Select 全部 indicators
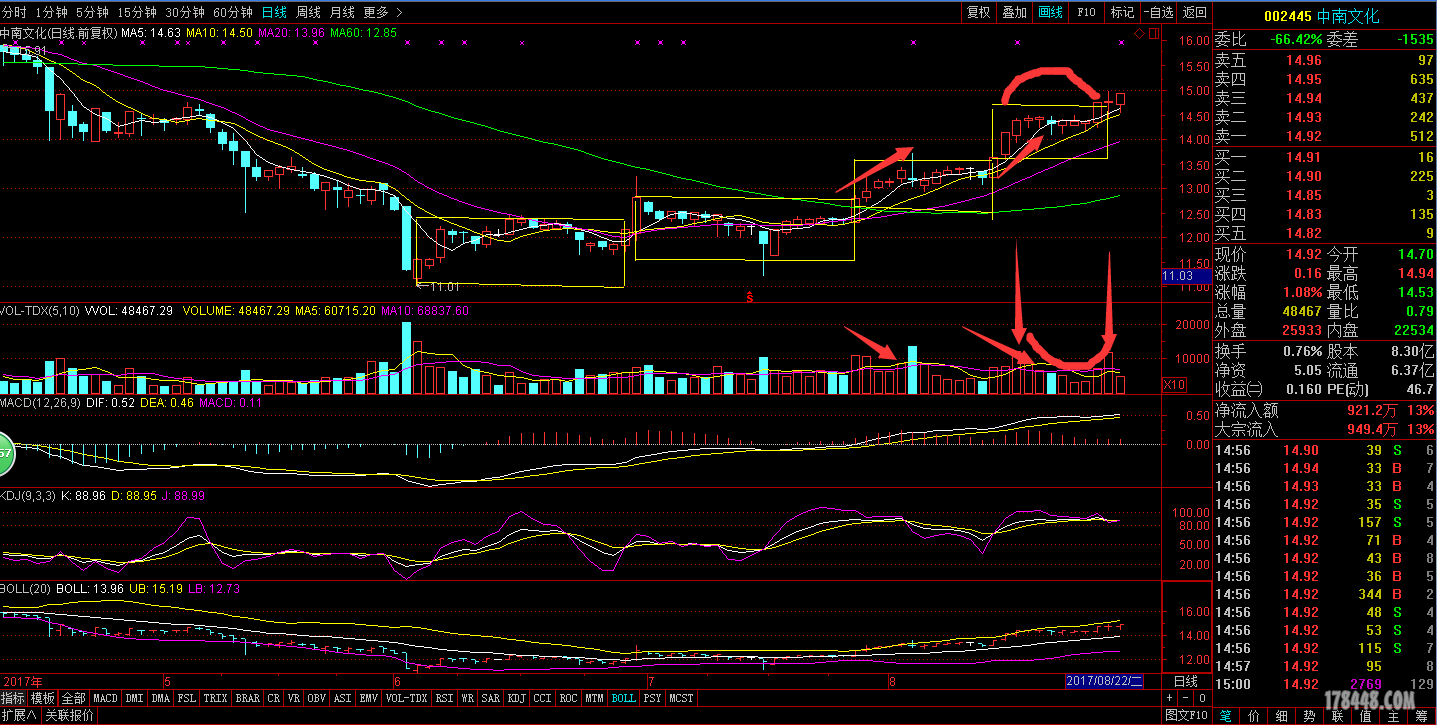The height and width of the screenshot is (725, 1437). [x=74, y=698]
